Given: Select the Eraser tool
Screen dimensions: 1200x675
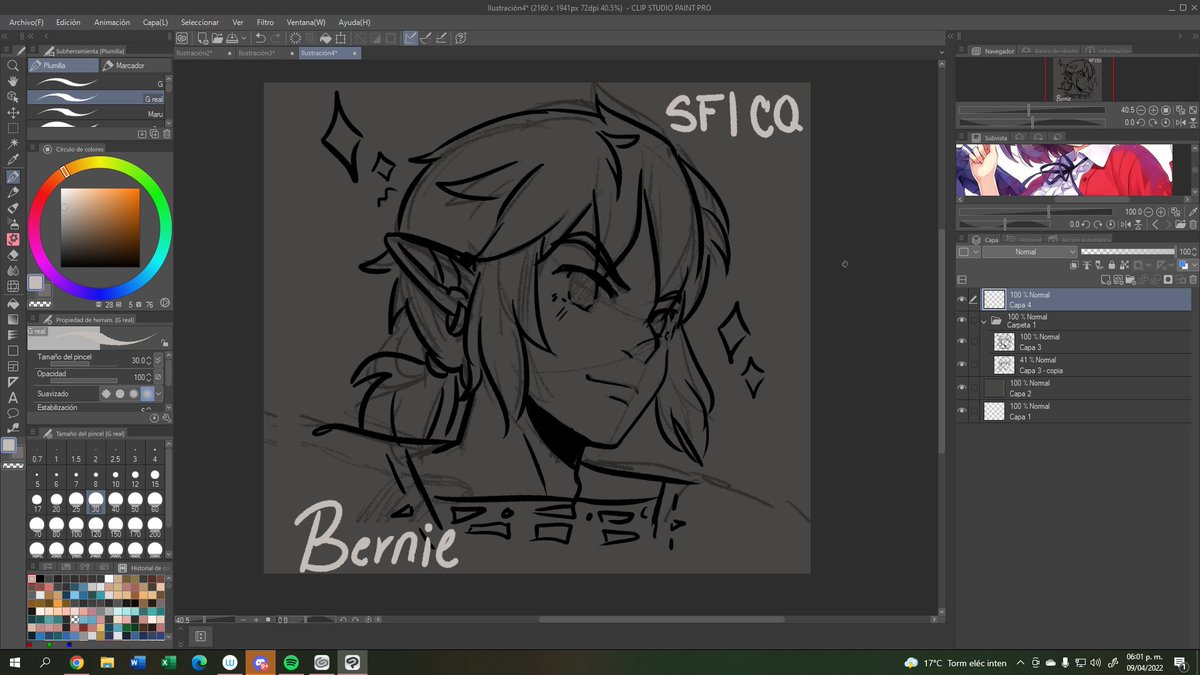Looking at the screenshot, I should click(x=13, y=255).
